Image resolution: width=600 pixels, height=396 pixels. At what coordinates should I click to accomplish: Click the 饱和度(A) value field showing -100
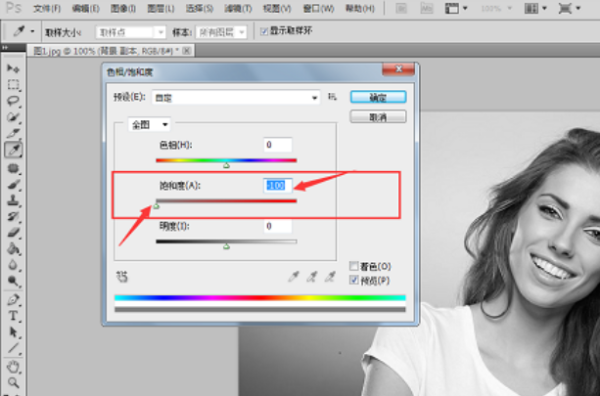pyautogui.click(x=278, y=186)
